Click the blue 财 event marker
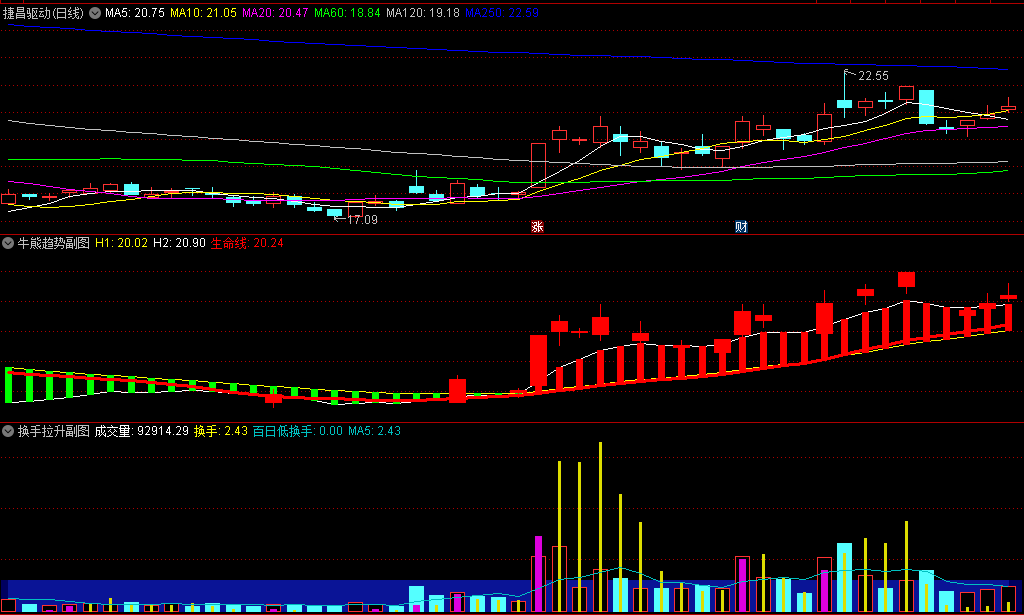This screenshot has height=615, width=1024. tap(741, 227)
